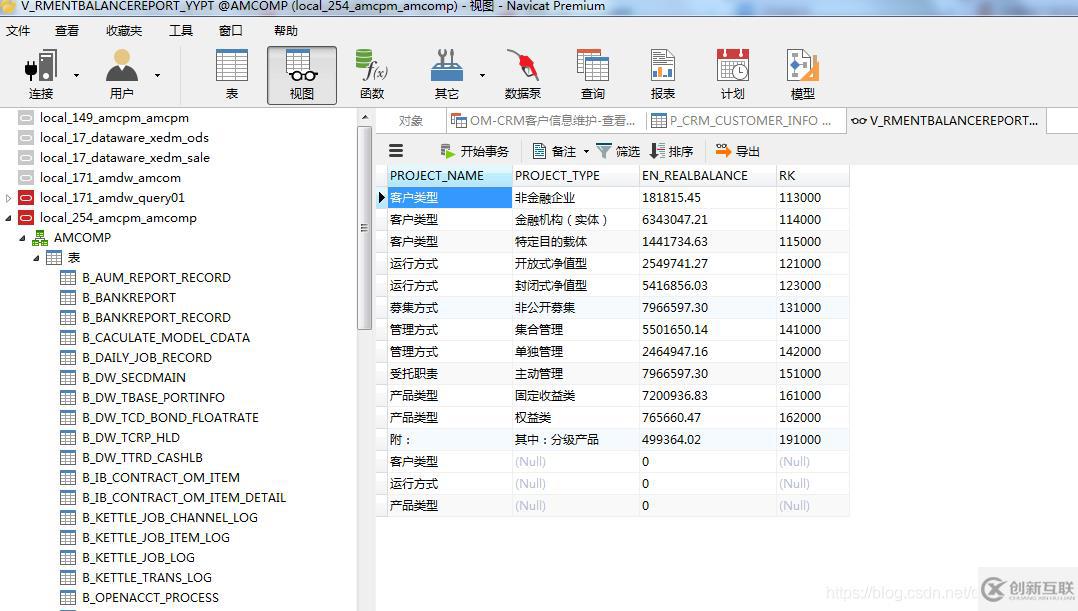Image resolution: width=1078 pixels, height=611 pixels.
Task: Select the Table (表) toolbar icon
Action: [232, 74]
